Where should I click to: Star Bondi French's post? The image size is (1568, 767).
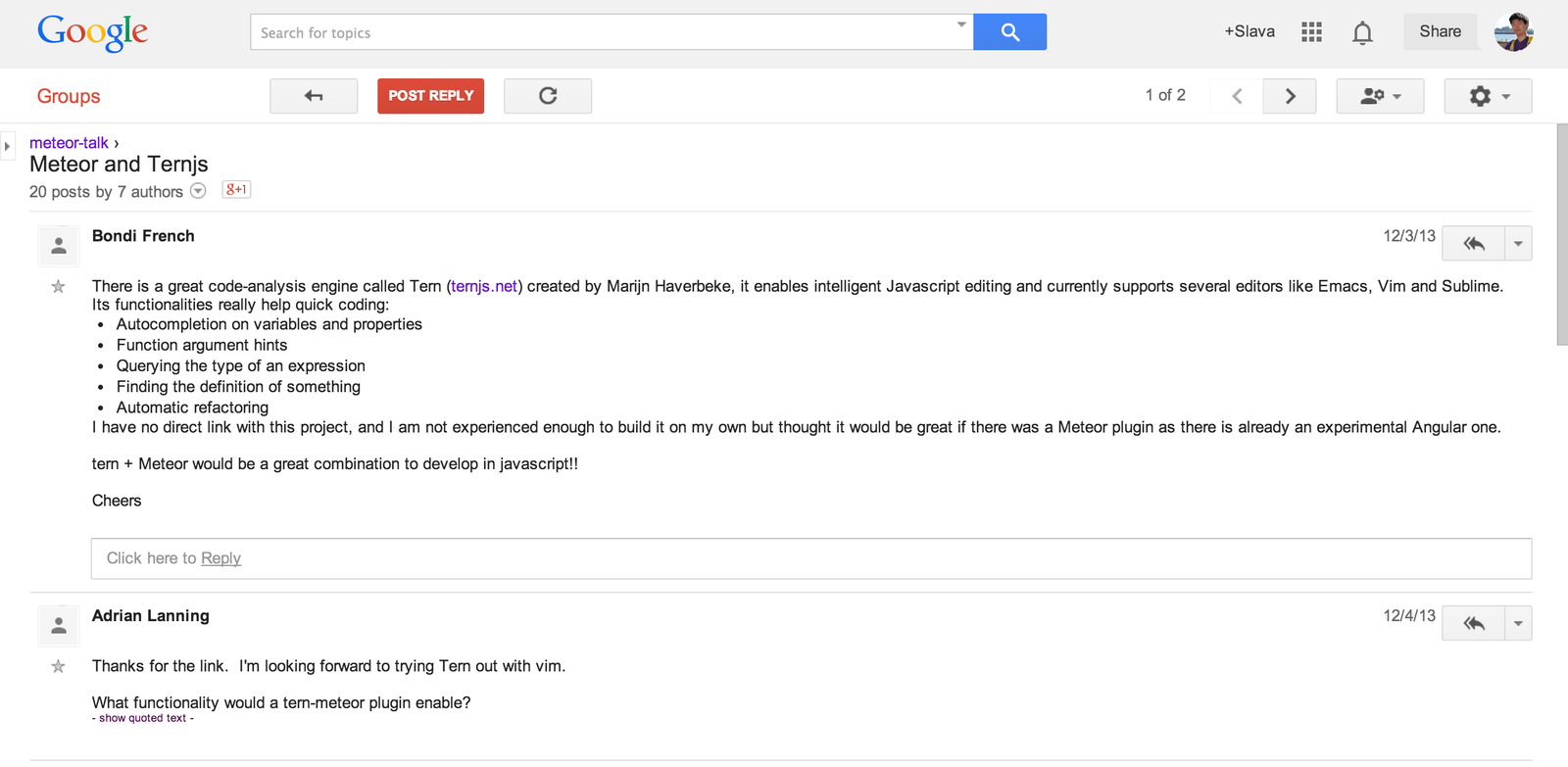(x=59, y=287)
